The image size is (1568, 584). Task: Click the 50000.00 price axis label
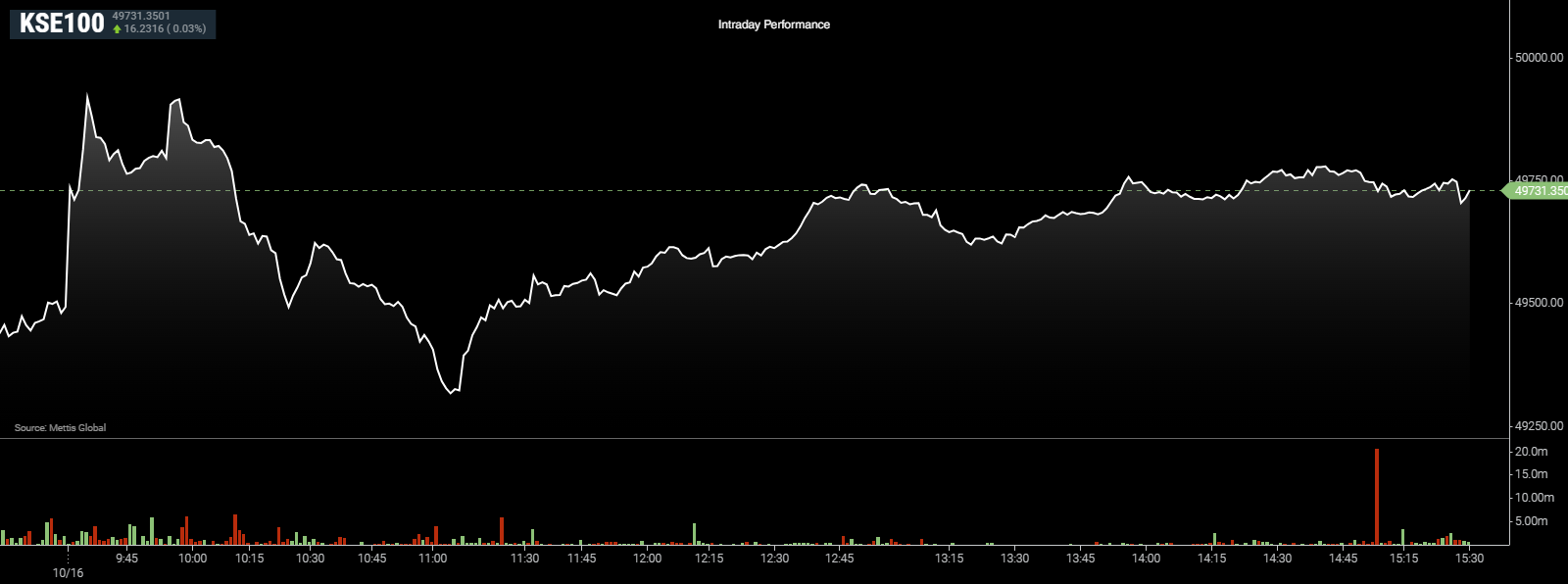click(x=1539, y=58)
